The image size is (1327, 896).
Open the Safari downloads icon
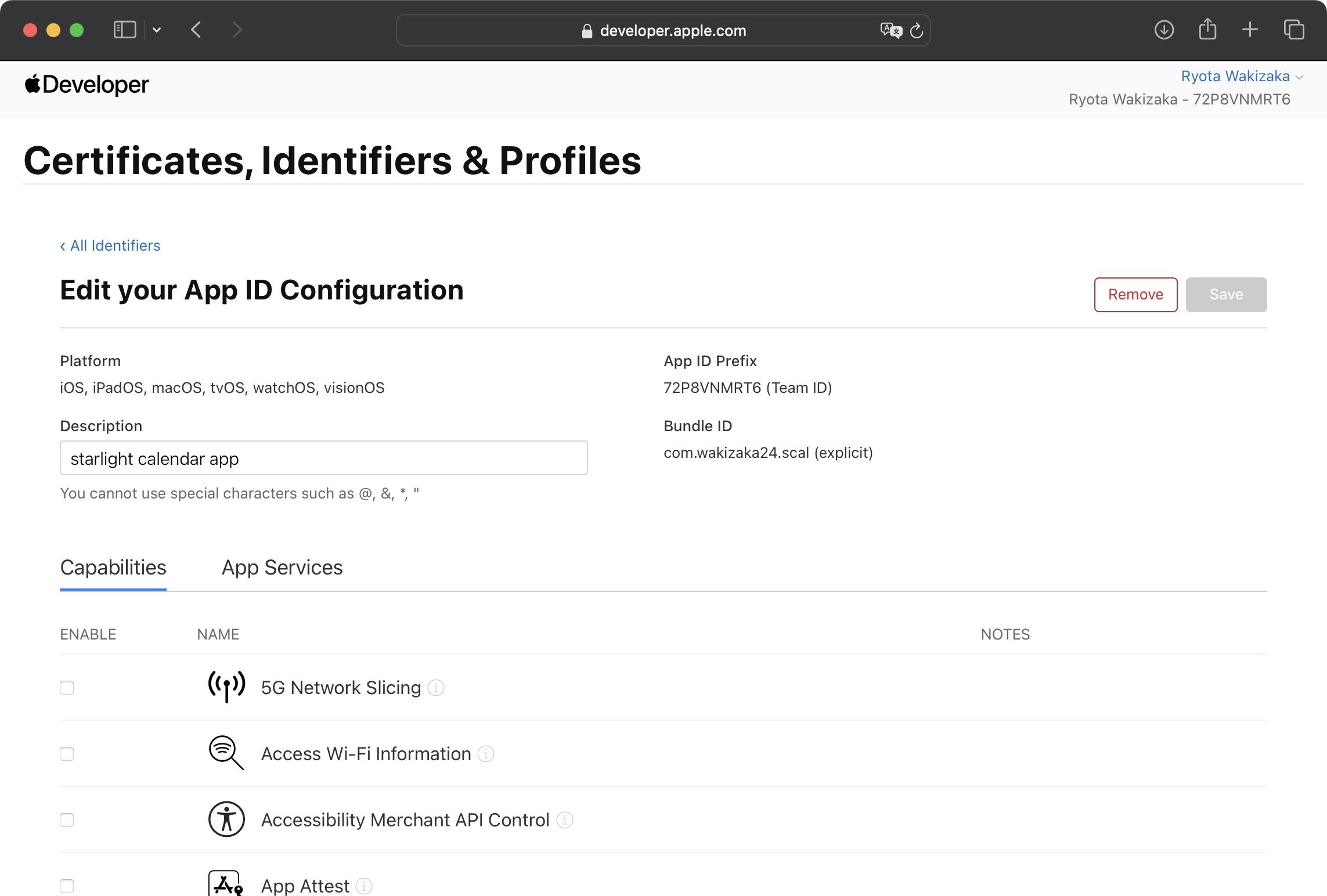(x=1164, y=30)
